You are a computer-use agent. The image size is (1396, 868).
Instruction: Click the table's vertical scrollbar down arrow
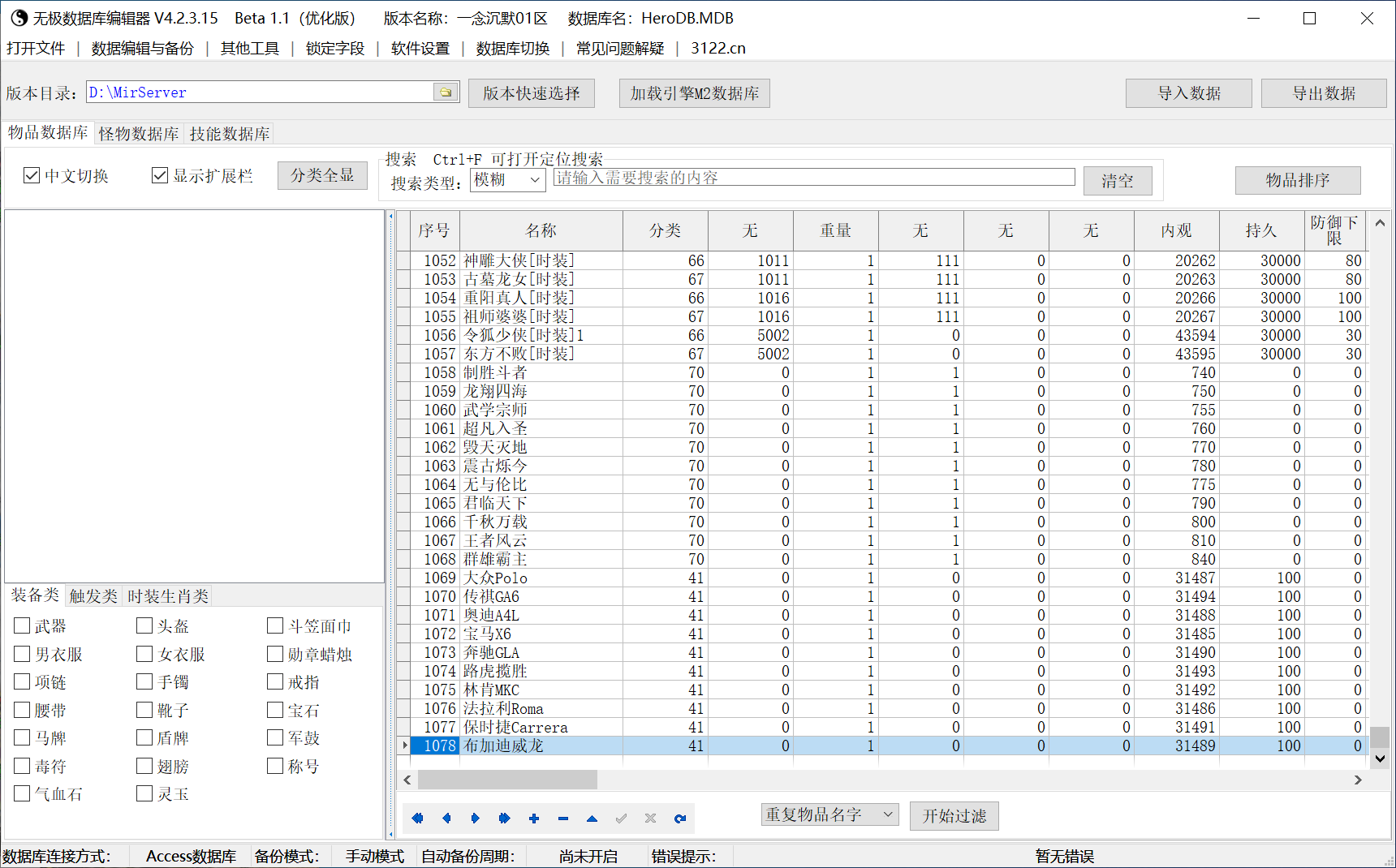(x=1380, y=759)
